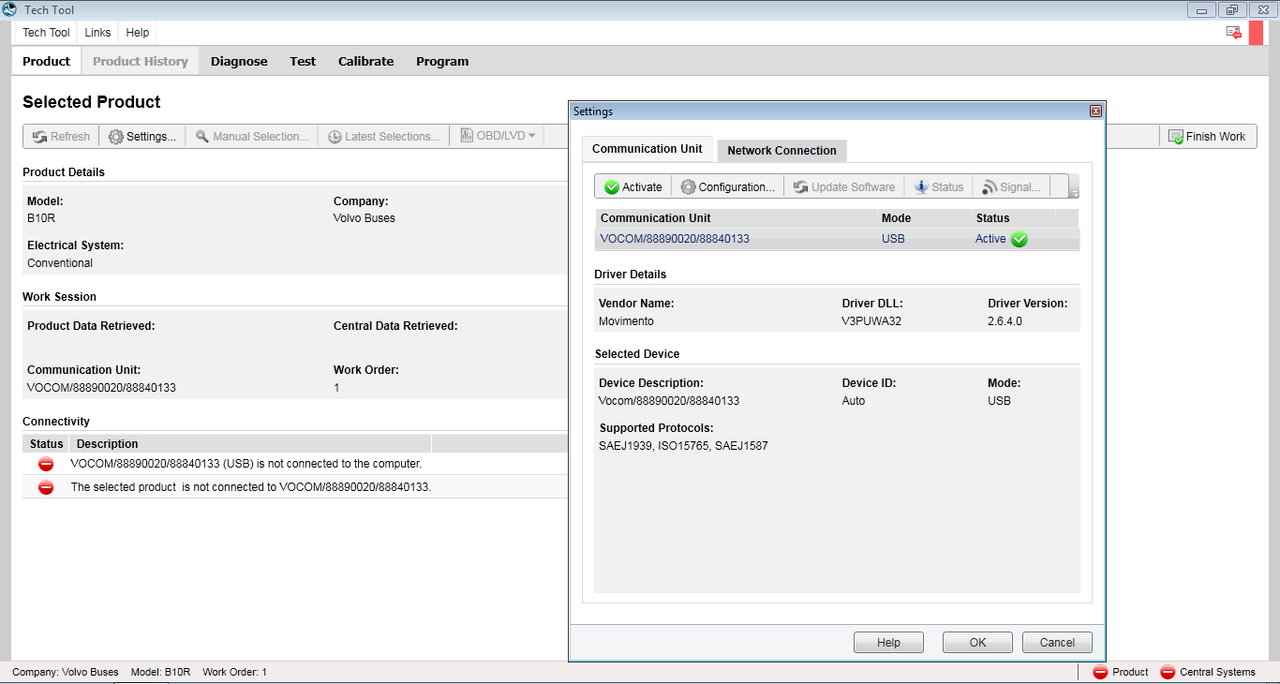Open the OBD/LVD dropdown
Image resolution: width=1280 pixels, height=684 pixels.
pos(498,136)
